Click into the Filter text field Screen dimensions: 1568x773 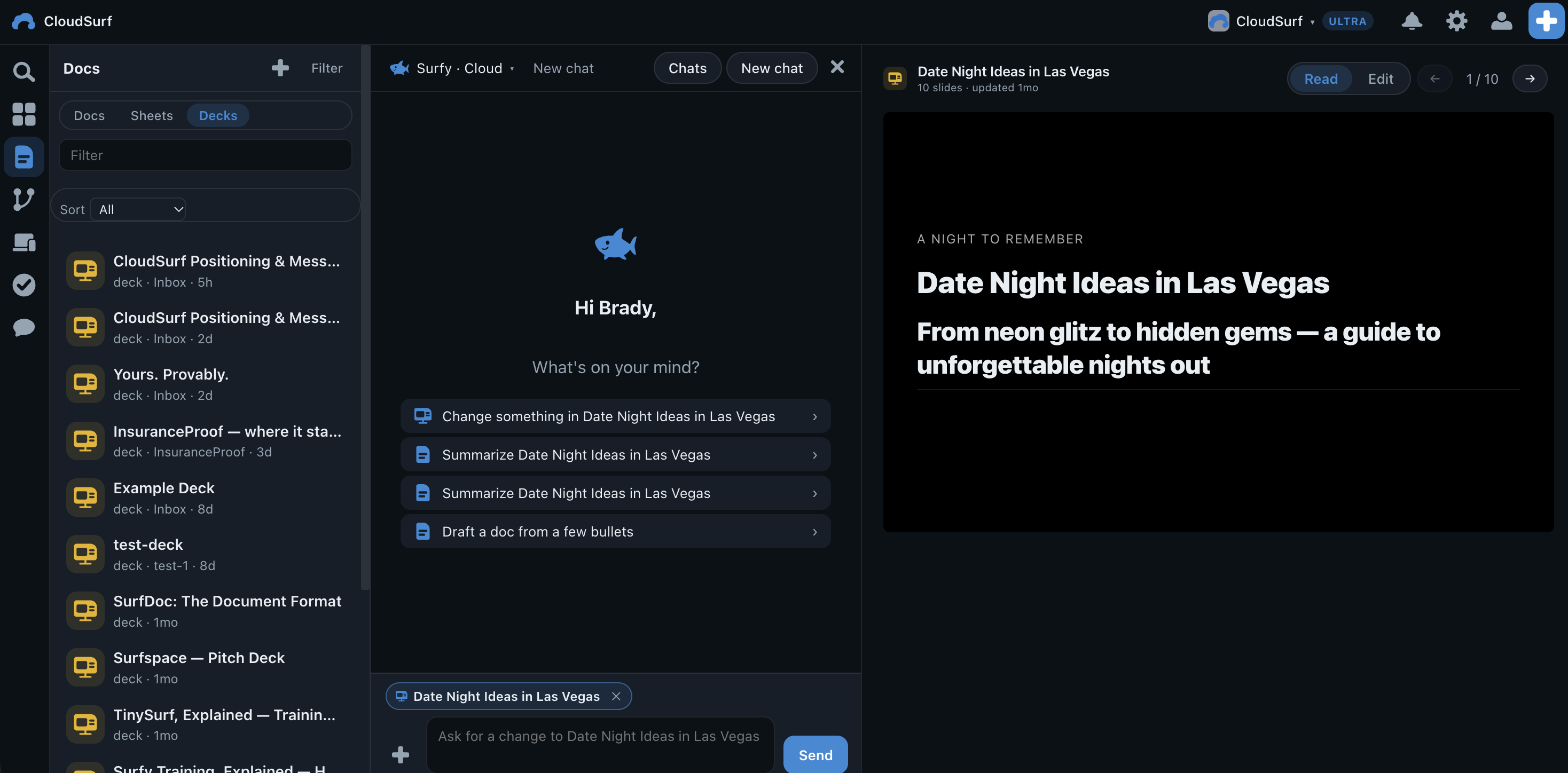pyautogui.click(x=205, y=155)
